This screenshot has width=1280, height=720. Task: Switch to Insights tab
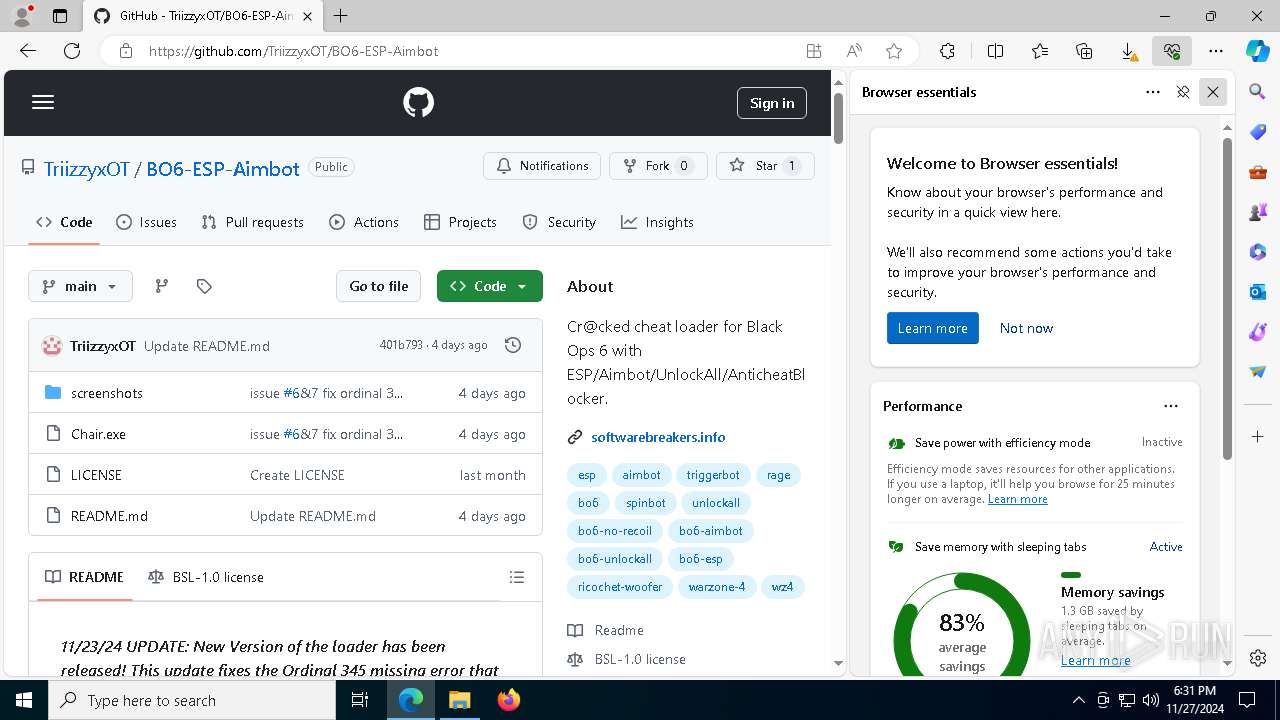point(657,222)
